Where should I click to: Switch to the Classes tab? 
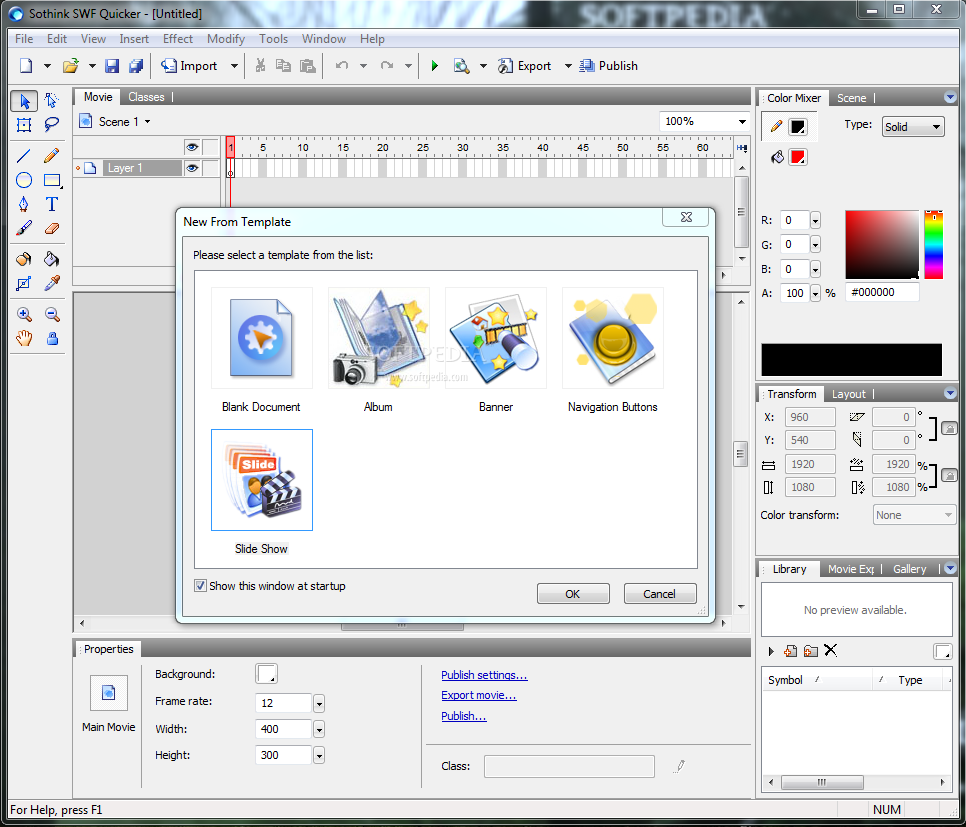click(x=146, y=97)
